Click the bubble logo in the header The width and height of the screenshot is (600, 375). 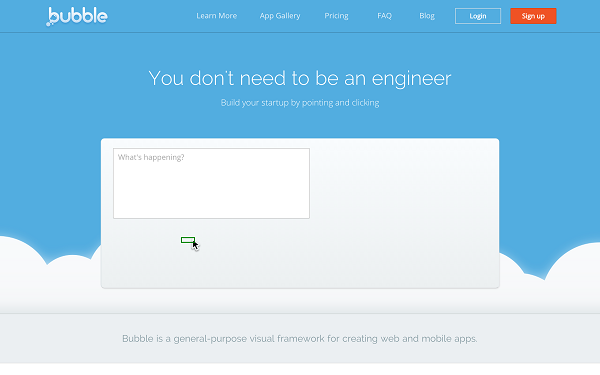(x=77, y=16)
